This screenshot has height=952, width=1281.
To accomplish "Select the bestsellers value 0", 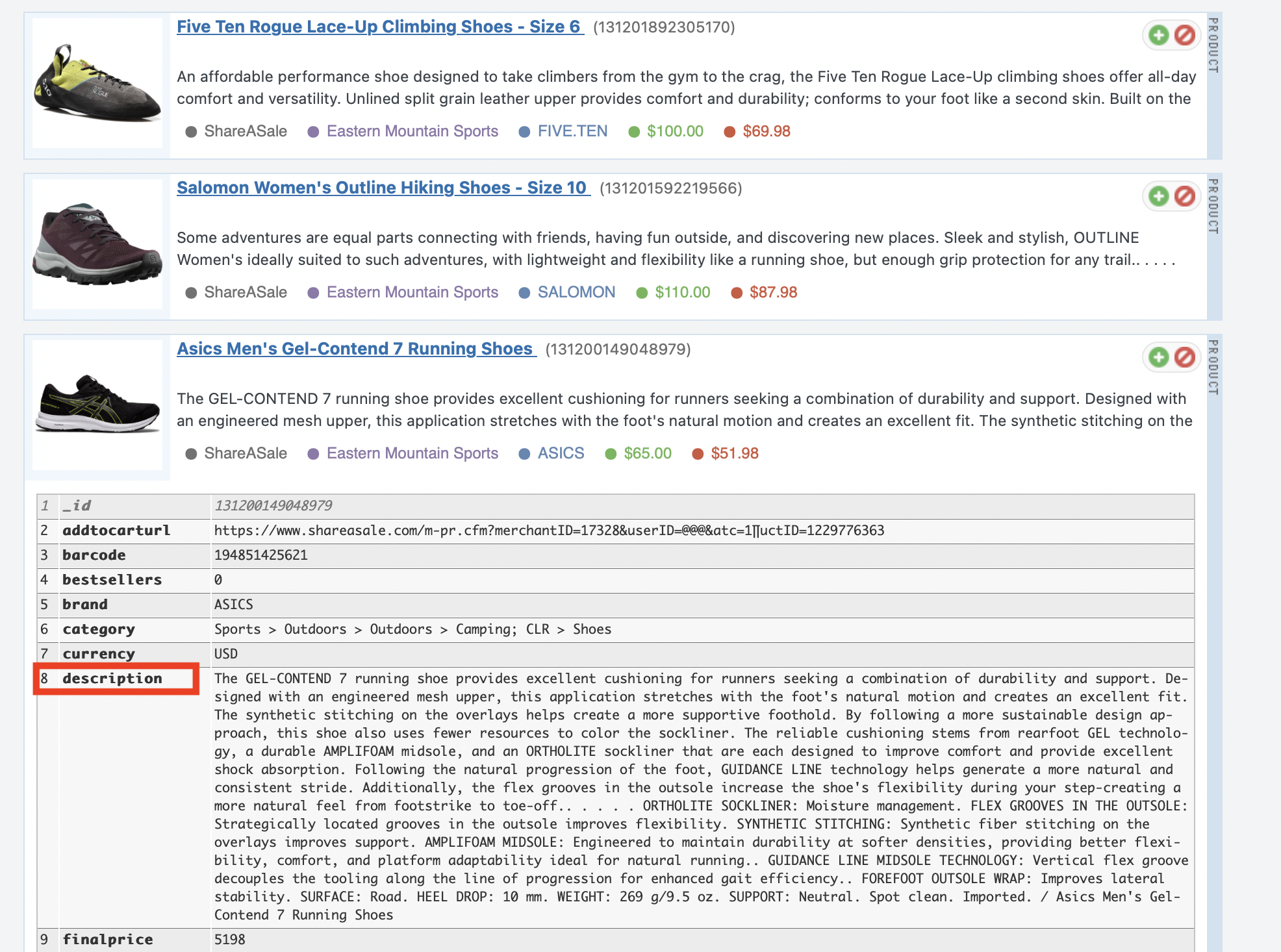I will pyautogui.click(x=218, y=580).
